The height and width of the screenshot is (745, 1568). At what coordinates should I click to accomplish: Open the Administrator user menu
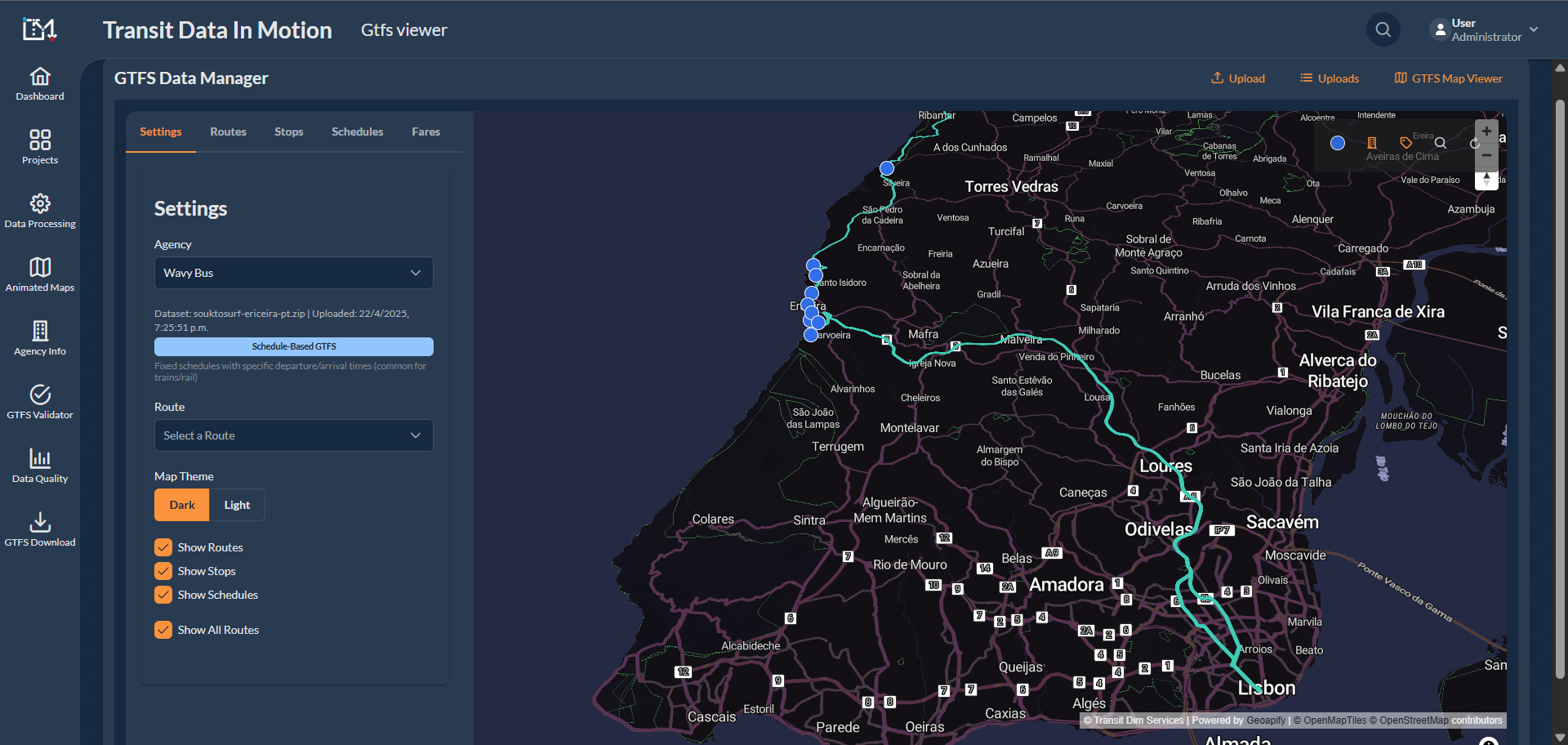point(1482,29)
